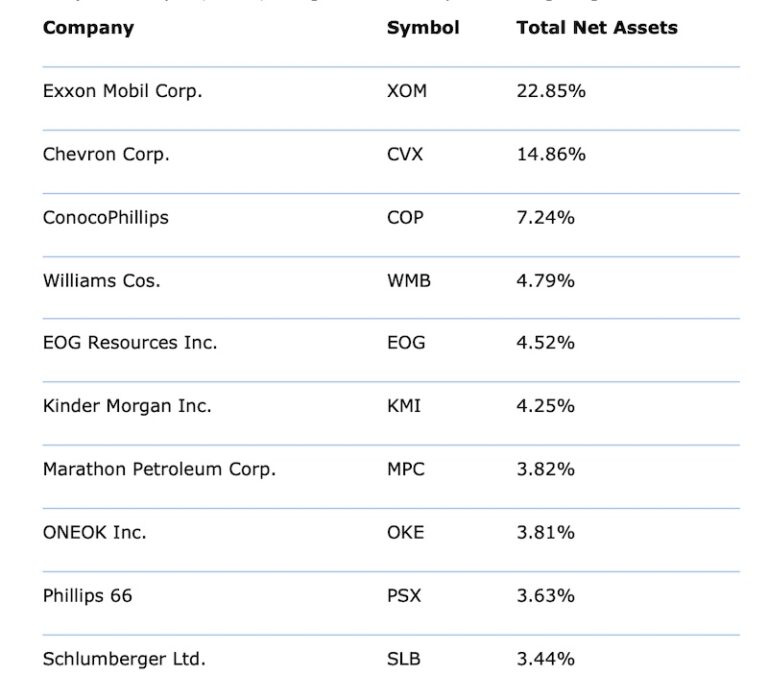Viewport: 768px width, 699px height.
Task: Select the ConocoPhillips company name
Action: [x=105, y=217]
